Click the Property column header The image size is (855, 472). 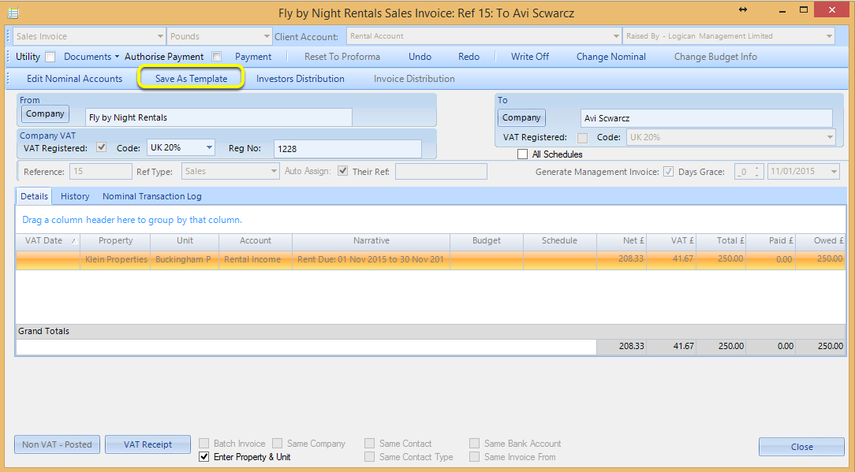115,240
